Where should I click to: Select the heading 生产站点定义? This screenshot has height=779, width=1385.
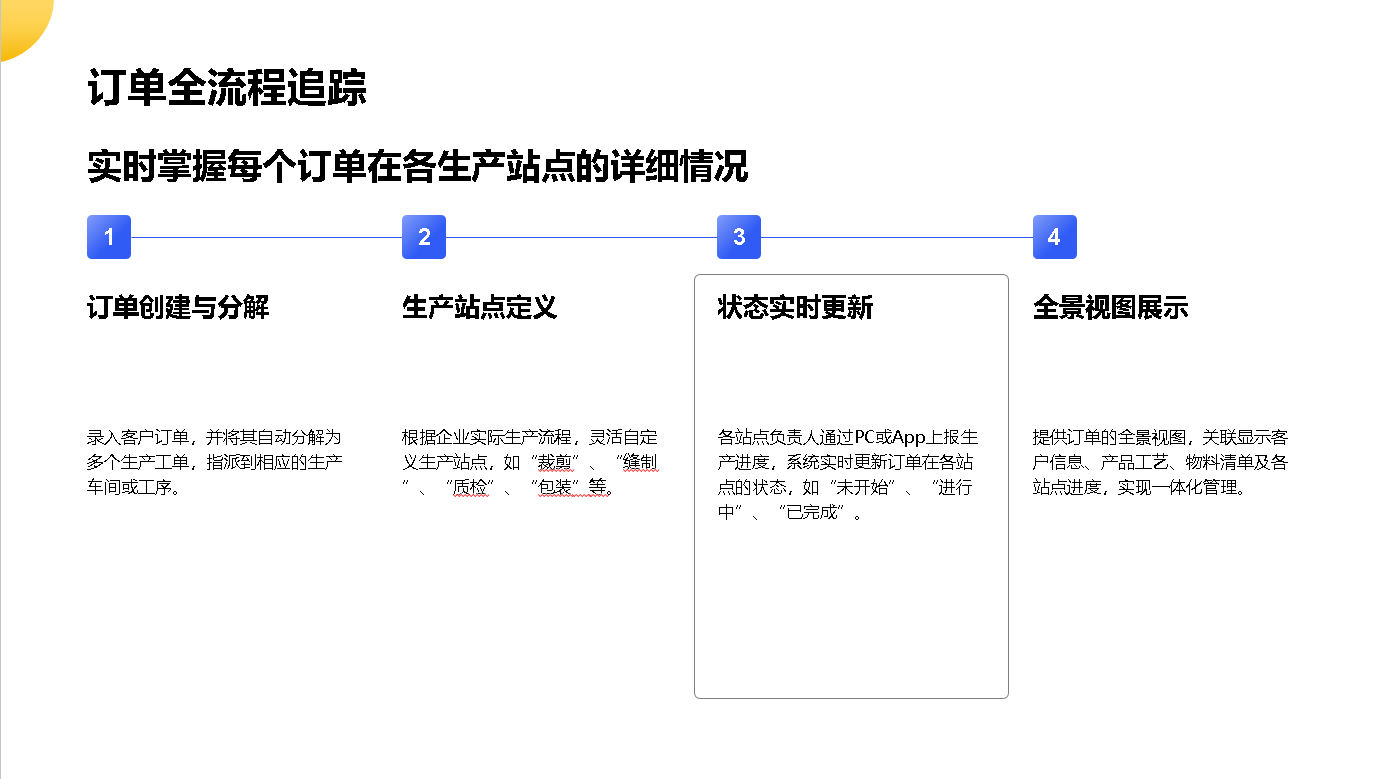tap(479, 307)
